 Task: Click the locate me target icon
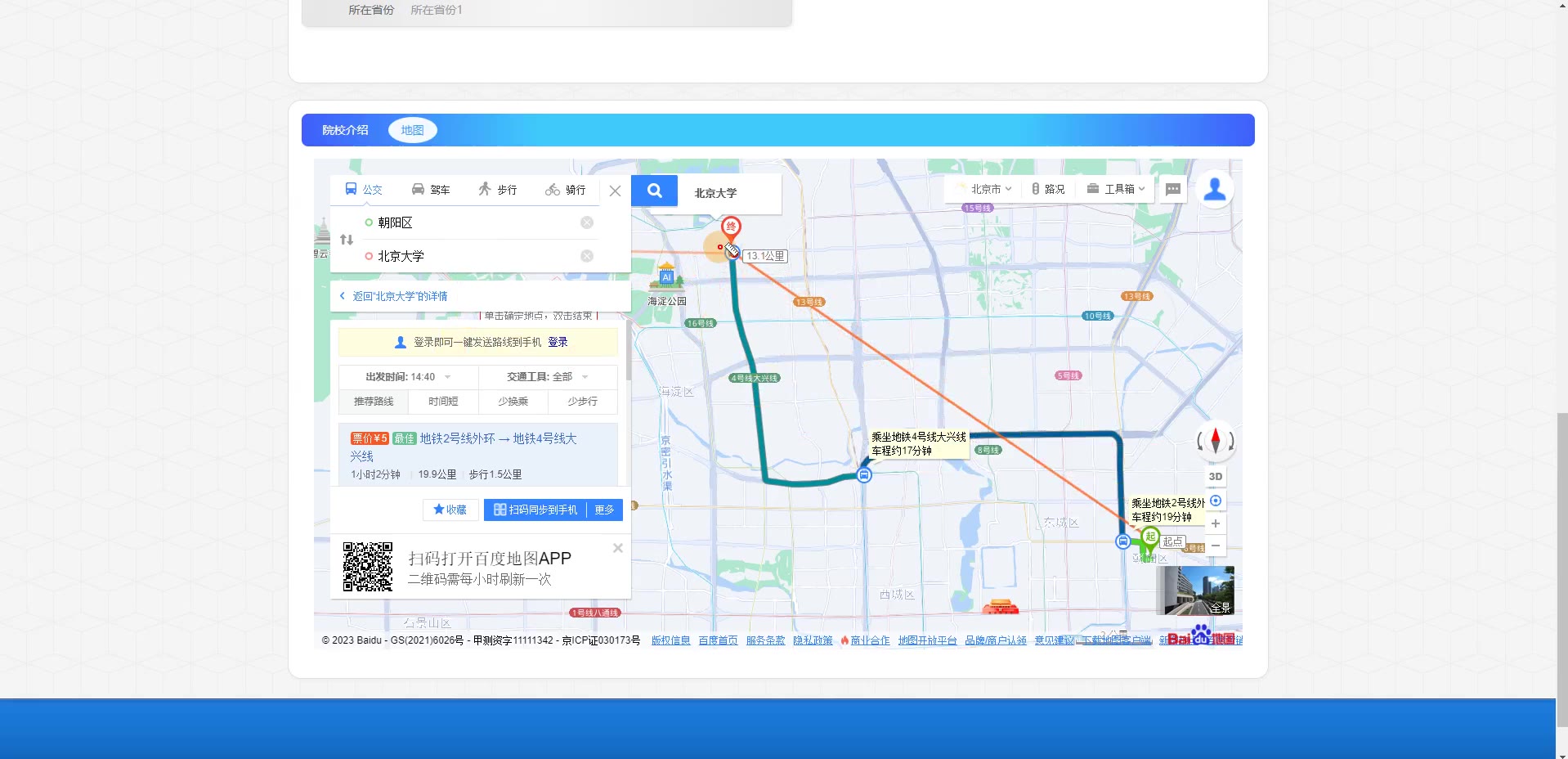(x=1216, y=501)
